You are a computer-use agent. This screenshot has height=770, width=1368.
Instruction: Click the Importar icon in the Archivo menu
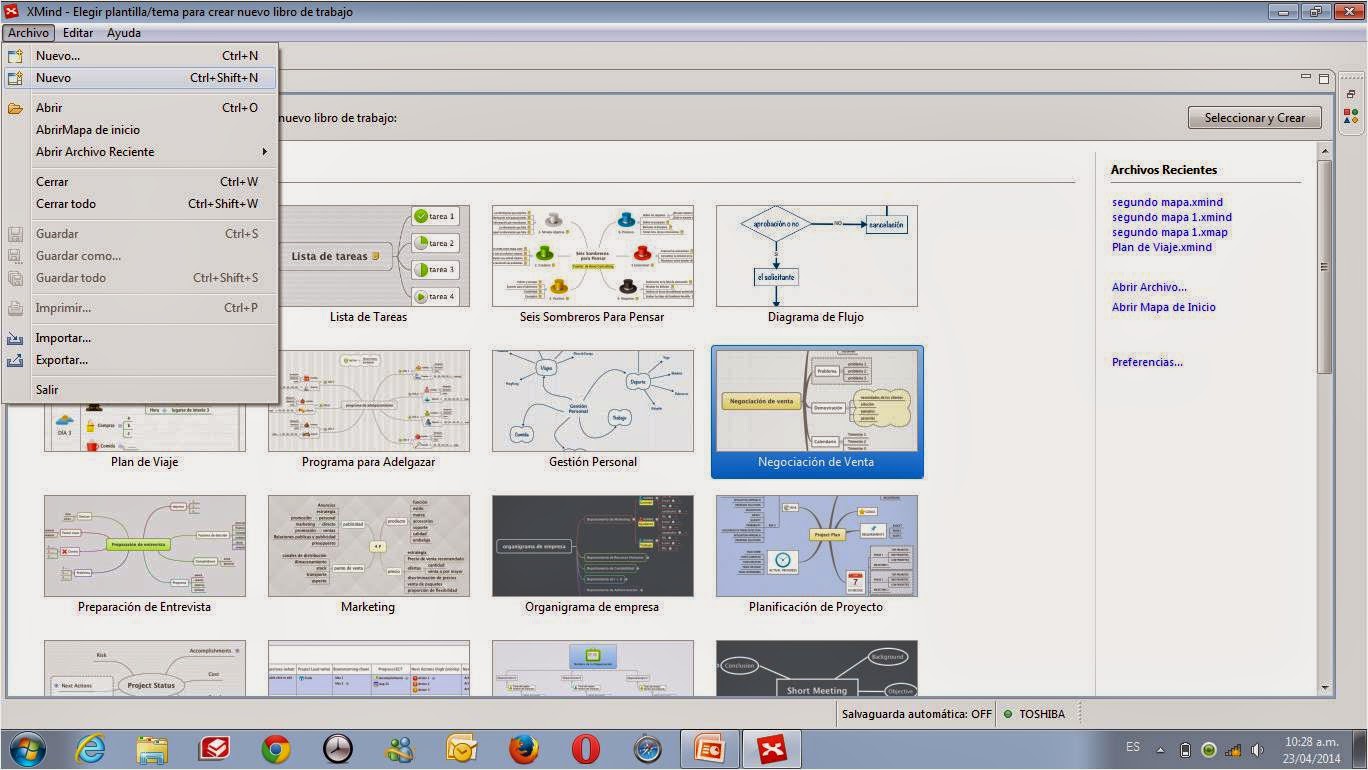(x=16, y=338)
